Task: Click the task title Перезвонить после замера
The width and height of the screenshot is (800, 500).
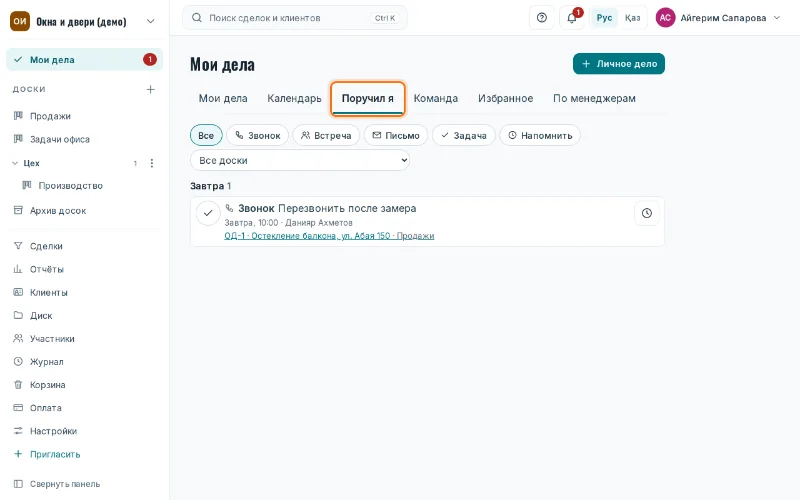Action: click(x=347, y=208)
